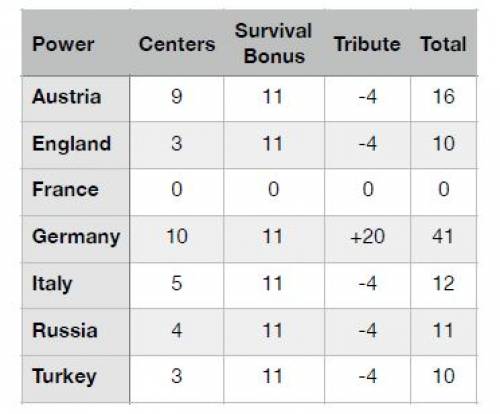Select Germany's total of 41
Viewport: 500px width, 414px height.
pyautogui.click(x=443, y=236)
